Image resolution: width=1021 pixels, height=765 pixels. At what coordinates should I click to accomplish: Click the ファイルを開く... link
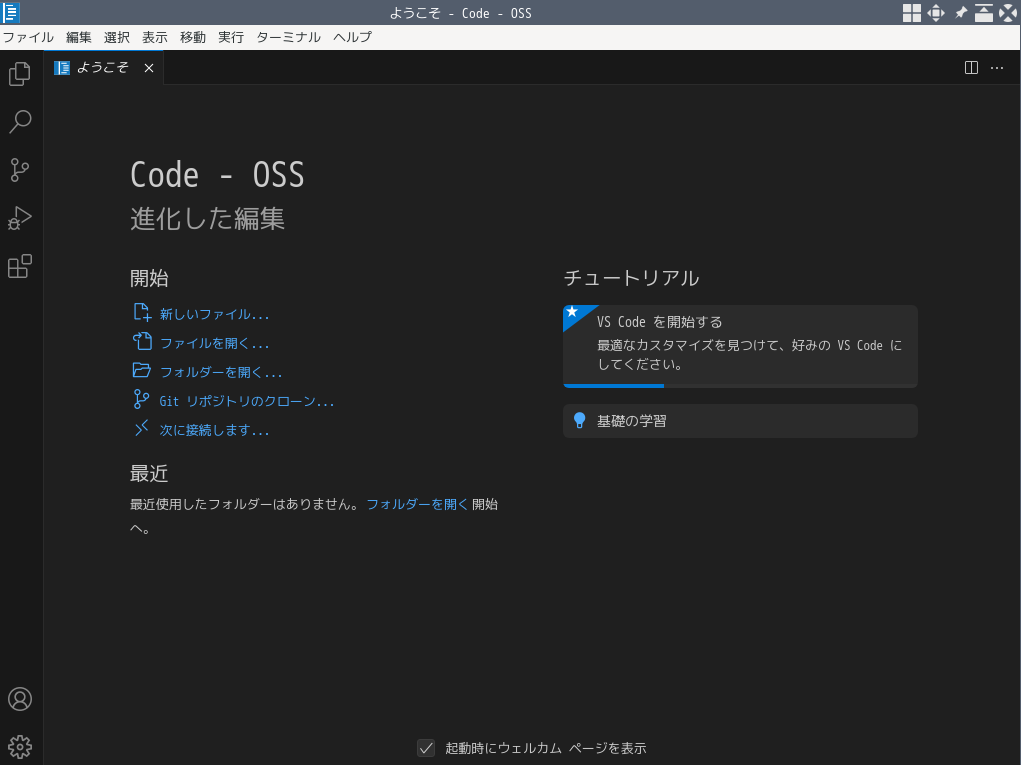tap(214, 343)
